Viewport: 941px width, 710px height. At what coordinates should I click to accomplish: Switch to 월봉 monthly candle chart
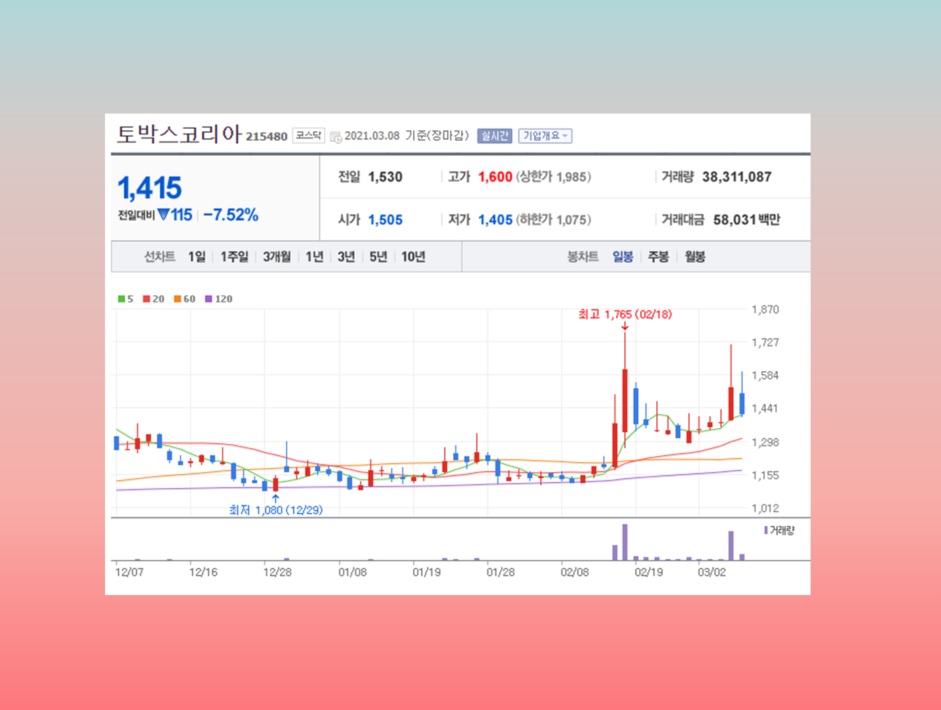pos(695,257)
